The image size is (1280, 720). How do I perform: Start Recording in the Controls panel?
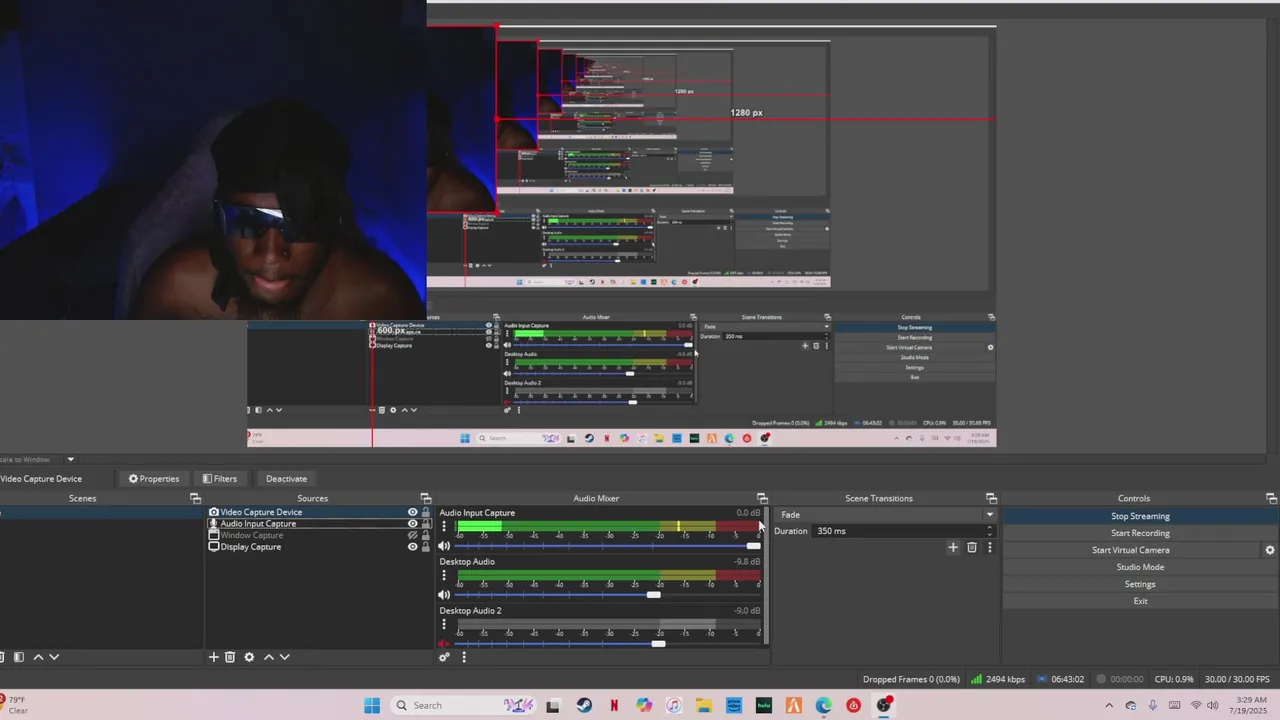1140,533
